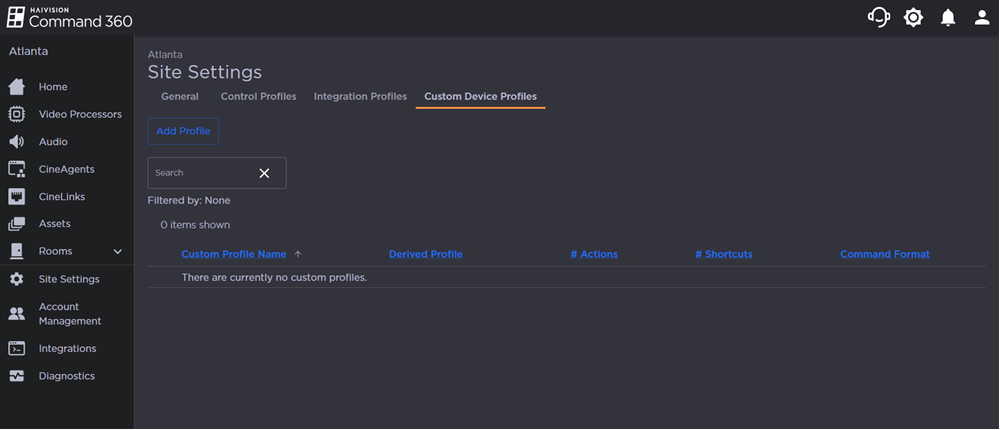The height and width of the screenshot is (430, 1000).
Task: Expand the Rooms chevron
Action: (x=118, y=251)
